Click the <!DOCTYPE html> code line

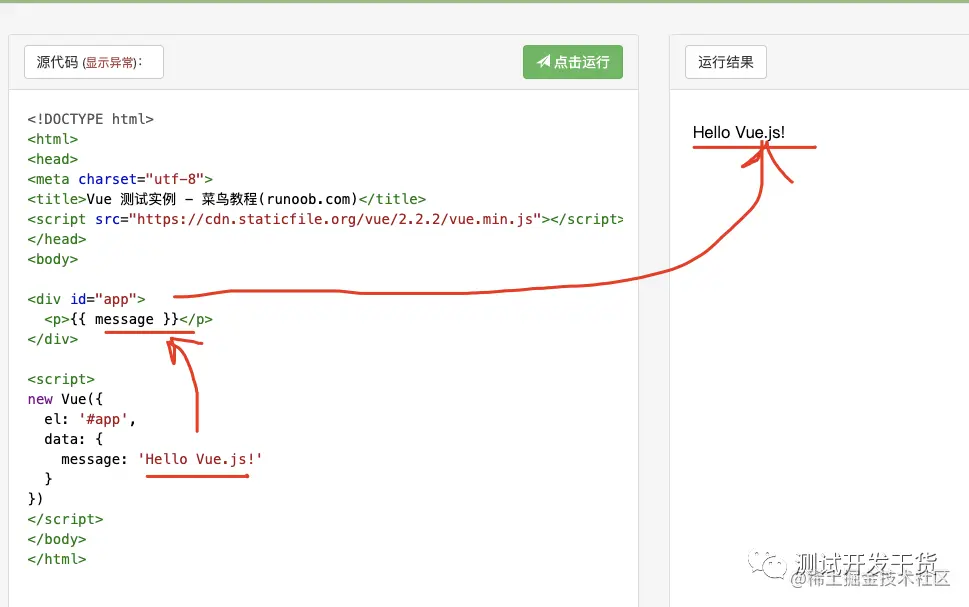pos(90,119)
